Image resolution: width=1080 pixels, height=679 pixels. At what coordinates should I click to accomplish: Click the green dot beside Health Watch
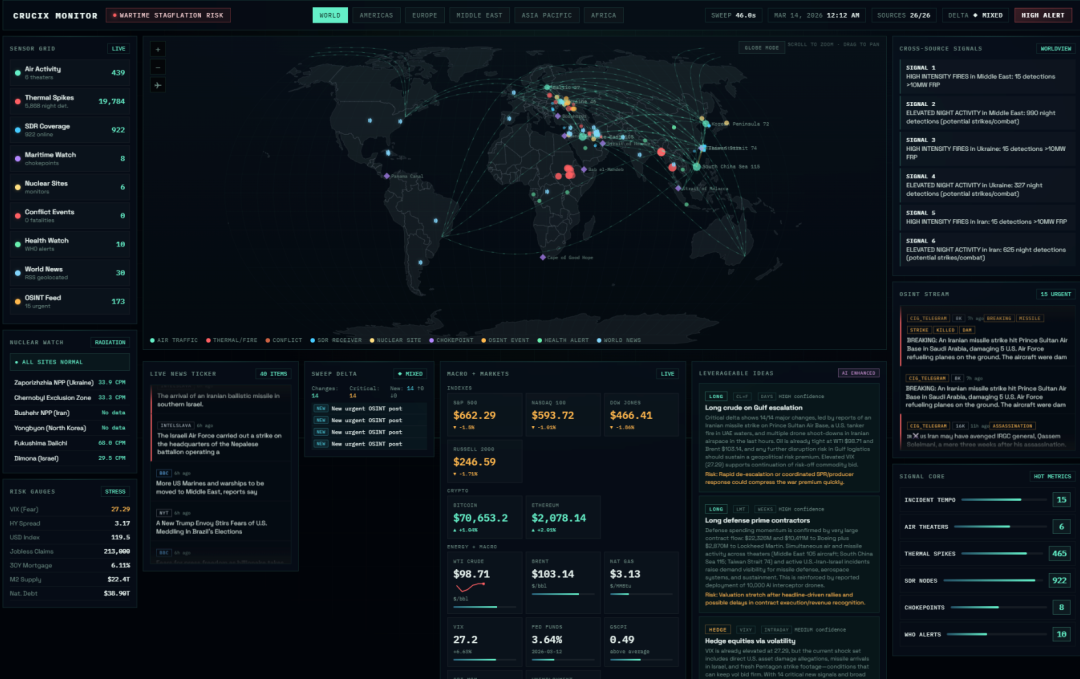click(x=17, y=244)
